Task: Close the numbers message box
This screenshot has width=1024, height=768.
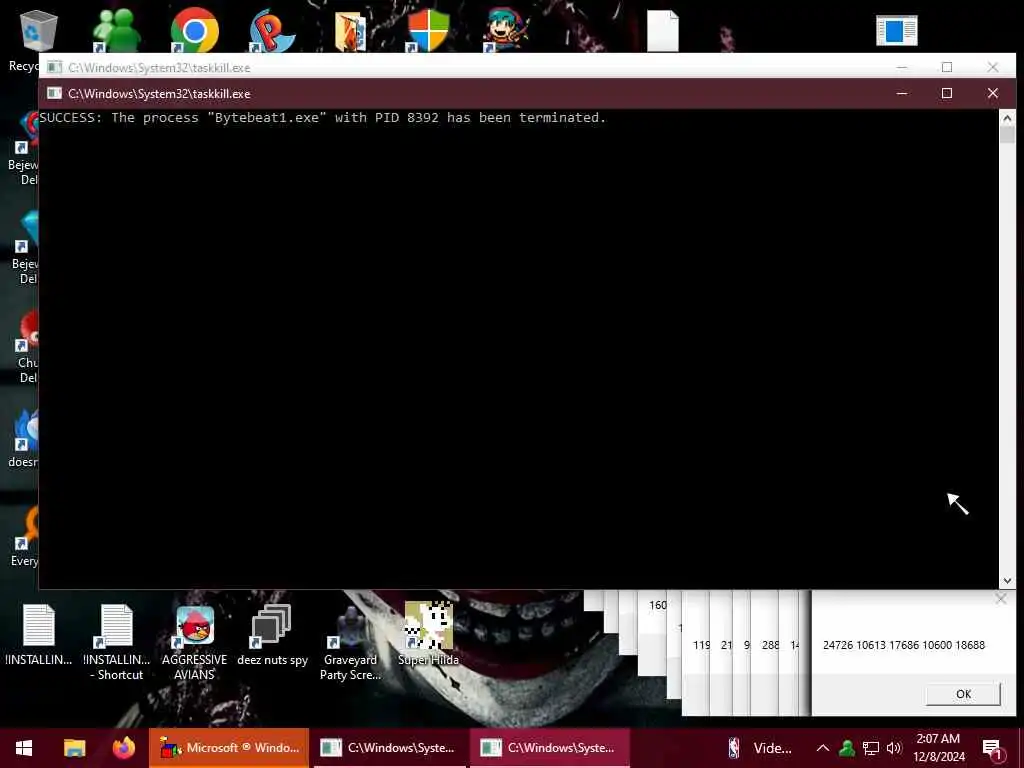Action: coord(1000,598)
